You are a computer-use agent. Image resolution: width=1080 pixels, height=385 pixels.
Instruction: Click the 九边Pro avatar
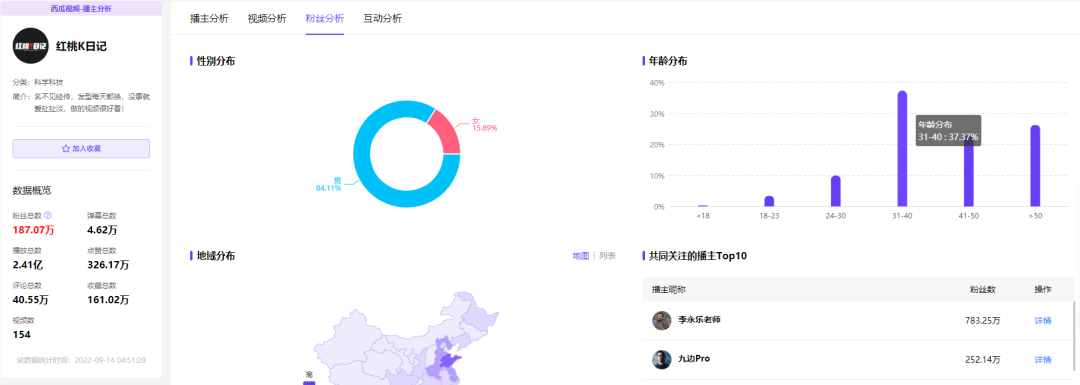click(x=661, y=360)
